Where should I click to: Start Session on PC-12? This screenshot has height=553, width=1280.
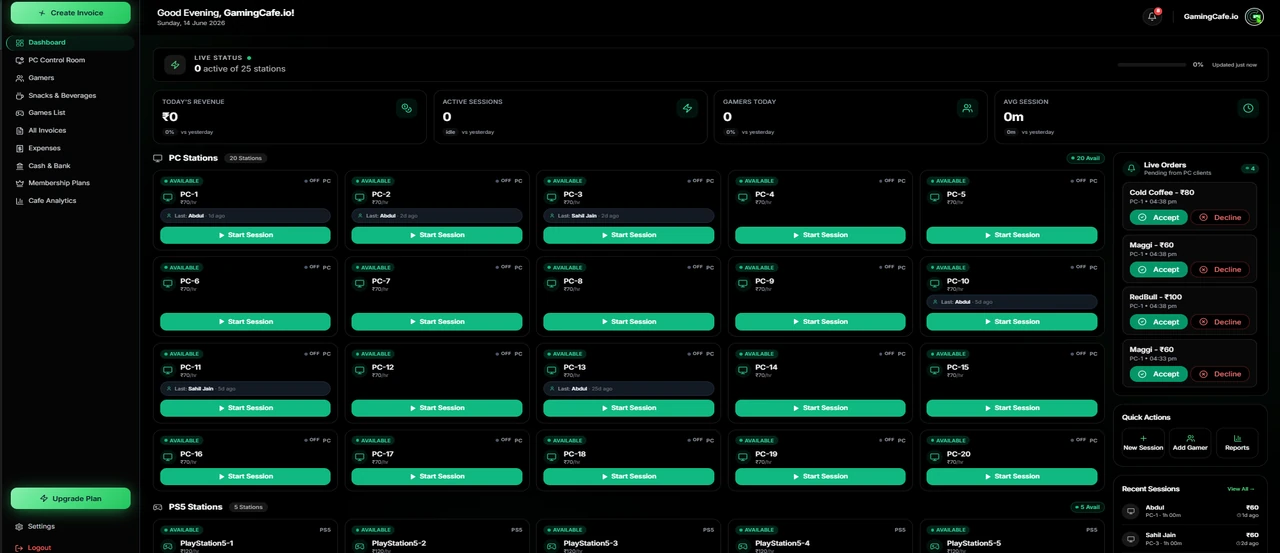(x=436, y=408)
